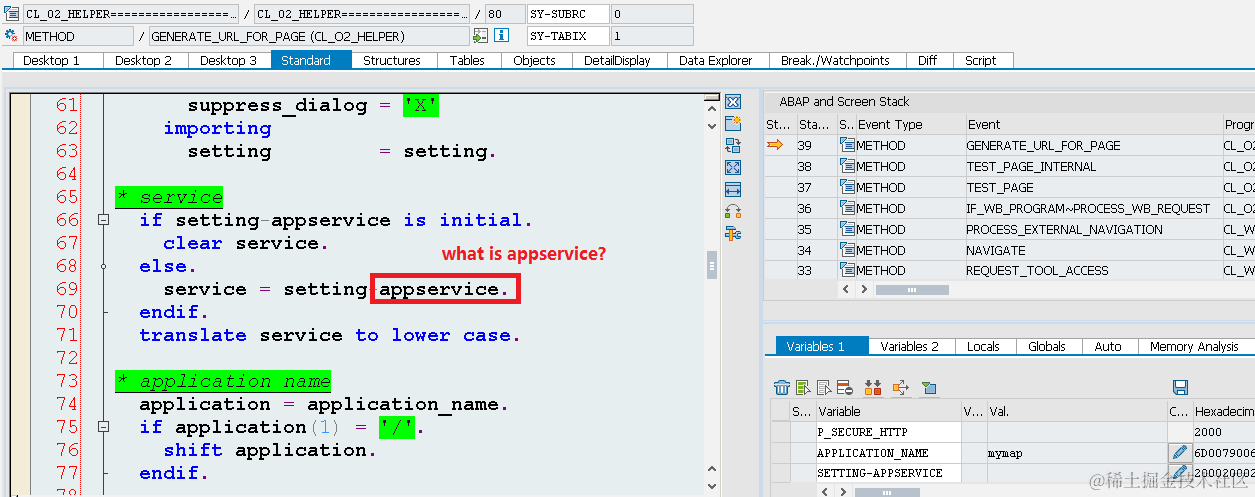
Task: Open the Break./Watchpoints tab
Action: pos(835,60)
